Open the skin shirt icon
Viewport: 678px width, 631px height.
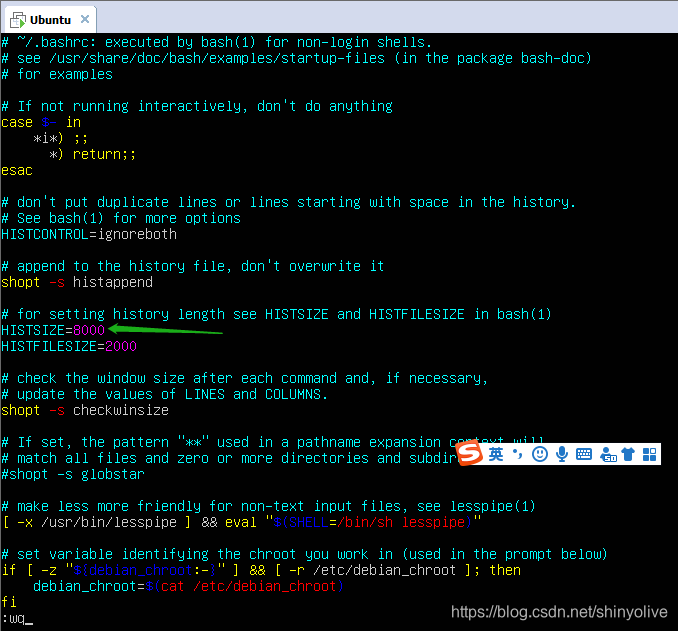tap(628, 455)
